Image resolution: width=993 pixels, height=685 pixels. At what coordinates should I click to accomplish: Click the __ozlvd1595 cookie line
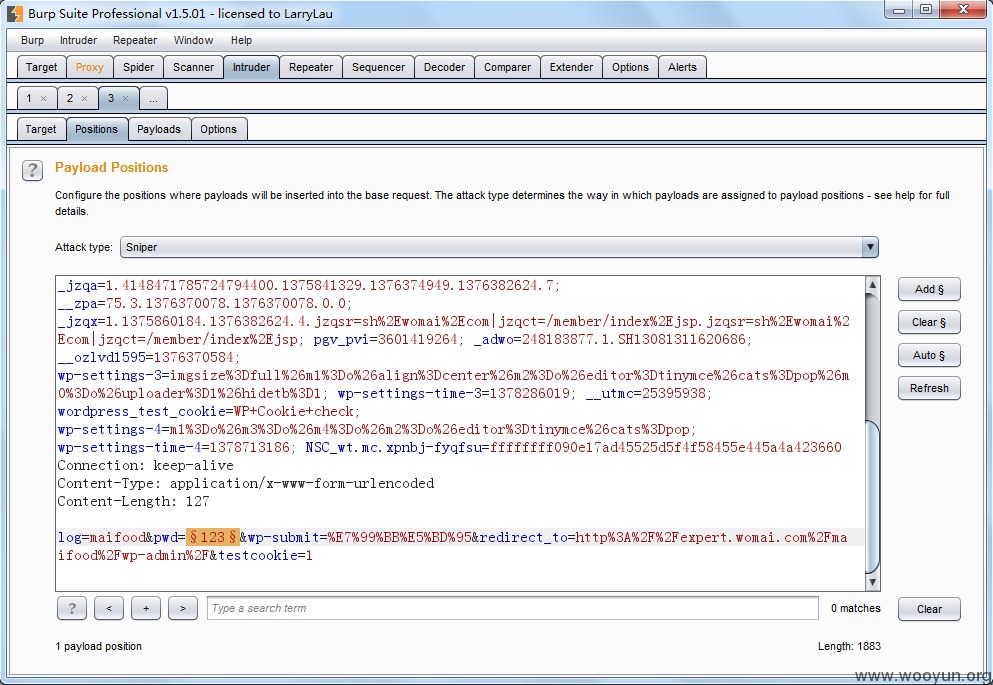148,357
